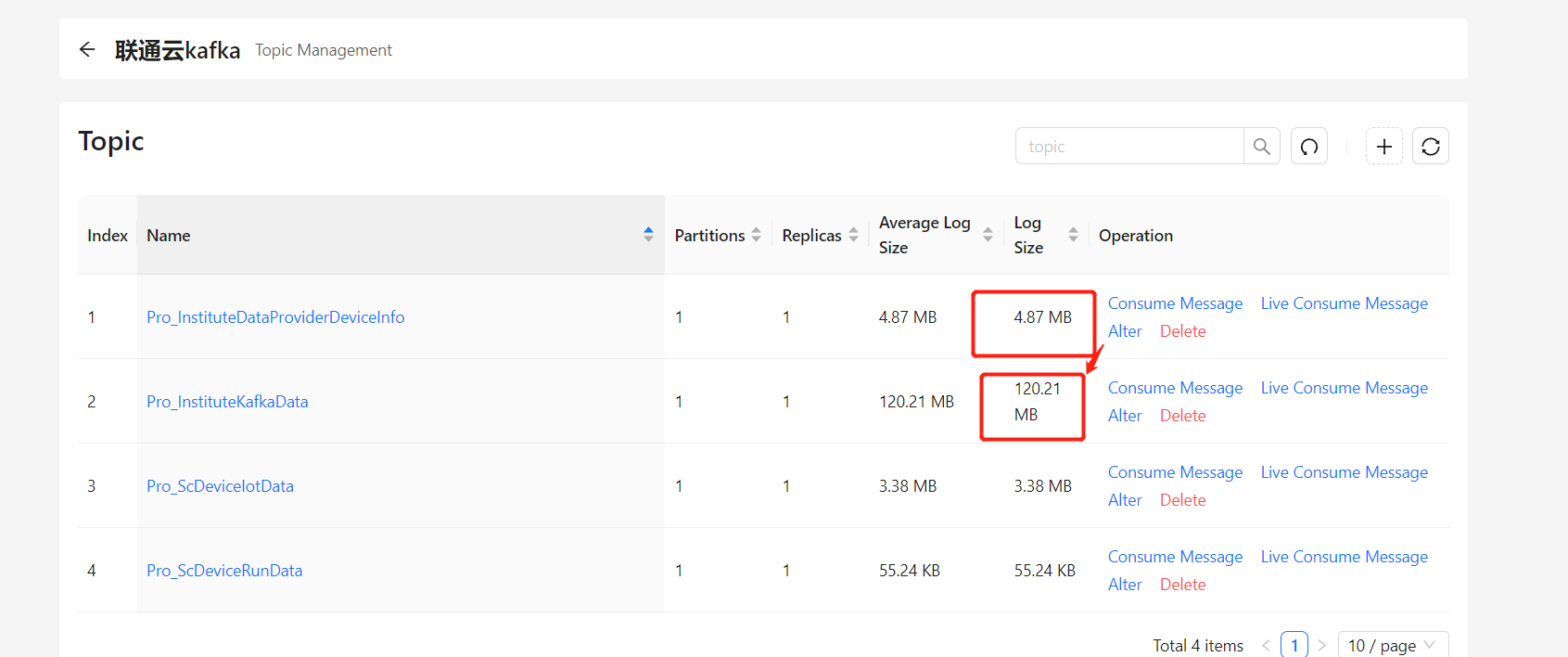Open Pro_ScDeviceIotData topic link
The height and width of the screenshot is (657, 1568).
point(220,486)
